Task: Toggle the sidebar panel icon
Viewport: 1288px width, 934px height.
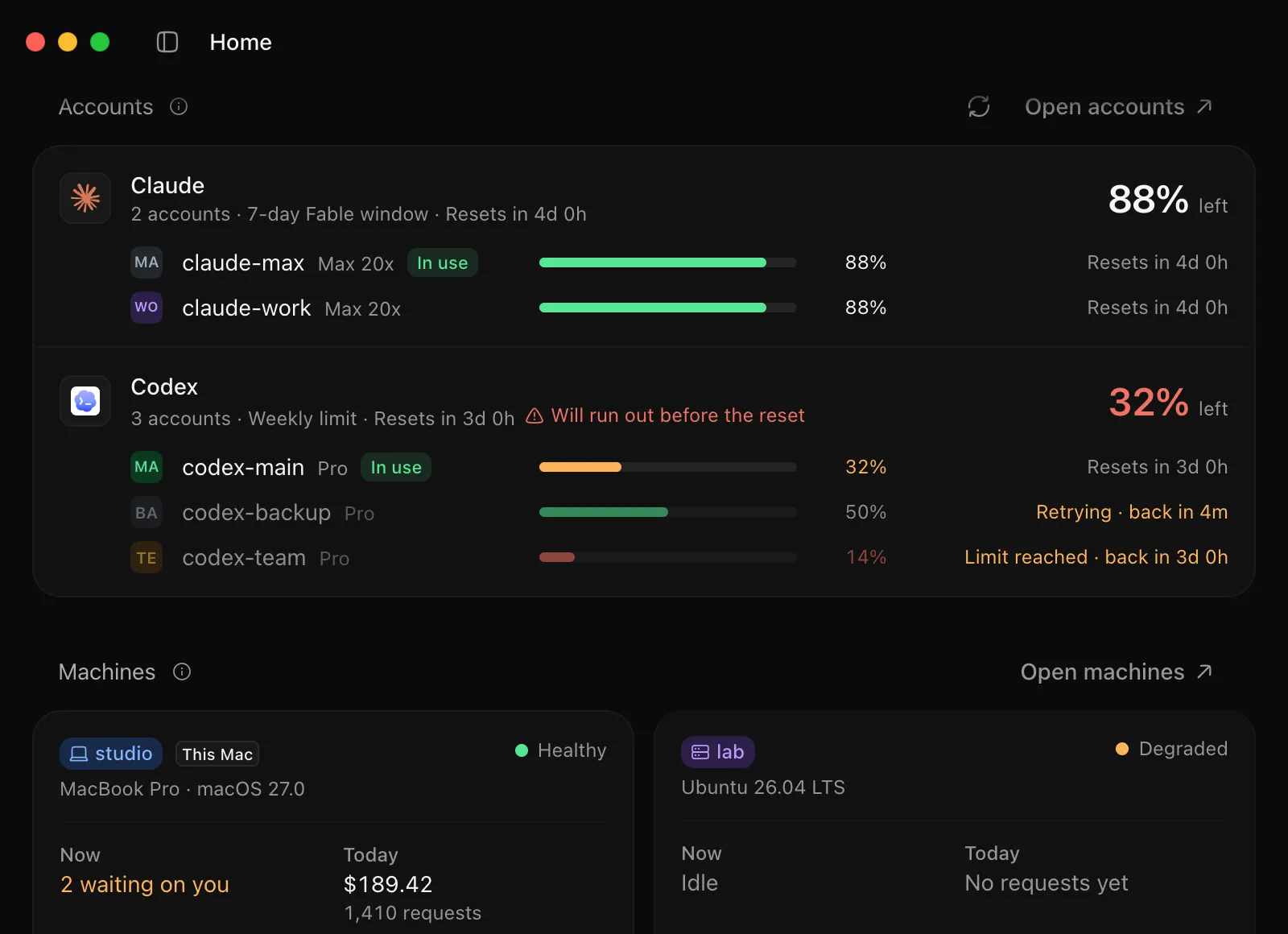Action: click(x=167, y=42)
